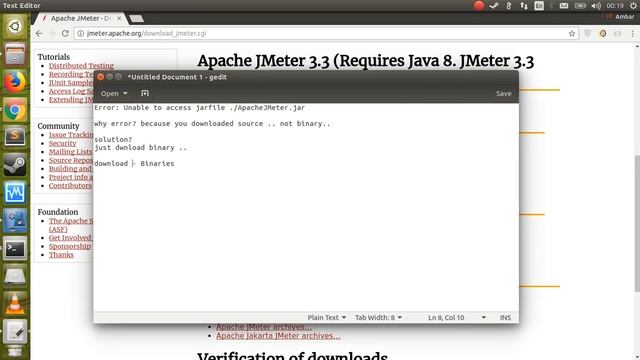Image resolution: width=640 pixels, height=360 pixels.
Task: Save the gedit document
Action: [x=503, y=93]
